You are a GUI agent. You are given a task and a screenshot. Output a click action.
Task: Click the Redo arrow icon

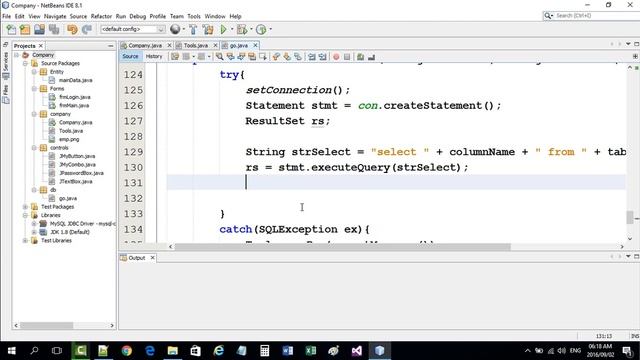87,29
